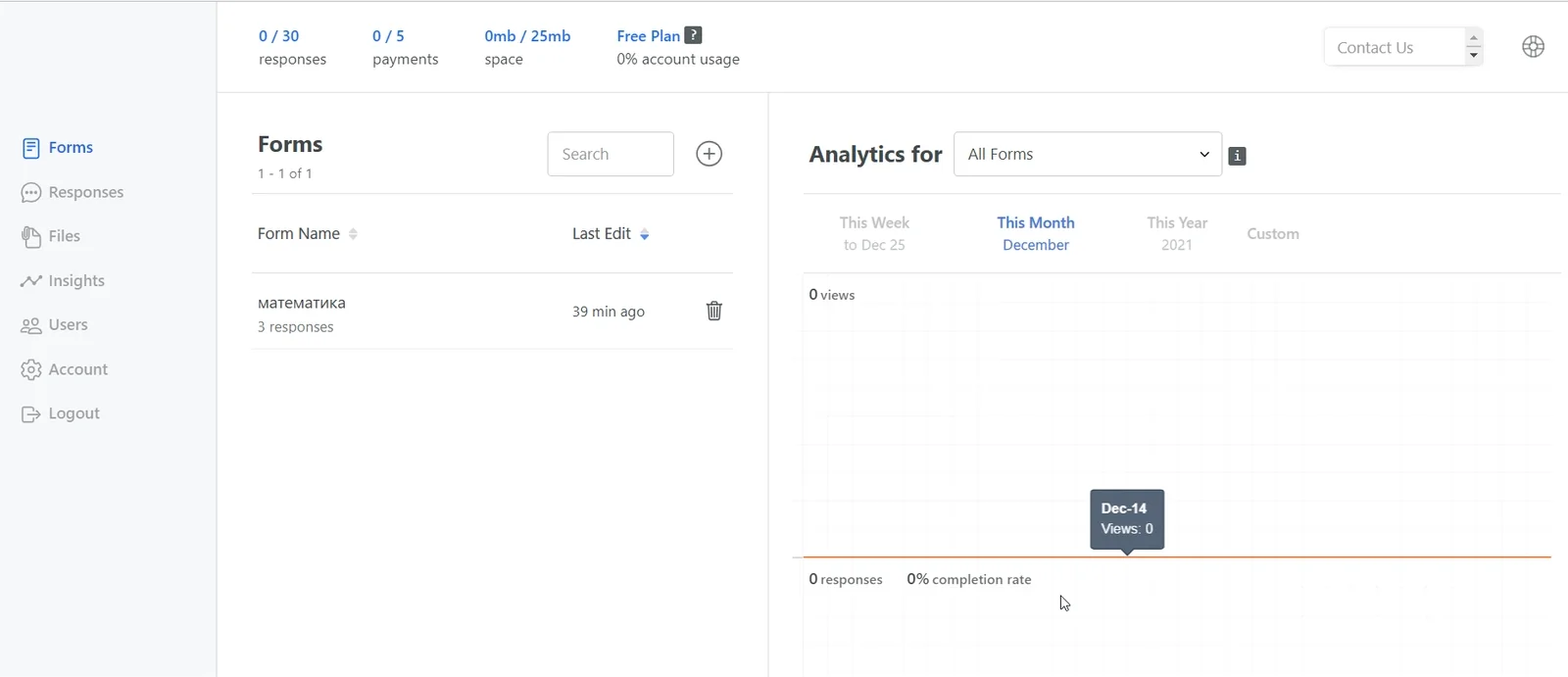
Task: Click the forms Search field
Action: (x=611, y=154)
